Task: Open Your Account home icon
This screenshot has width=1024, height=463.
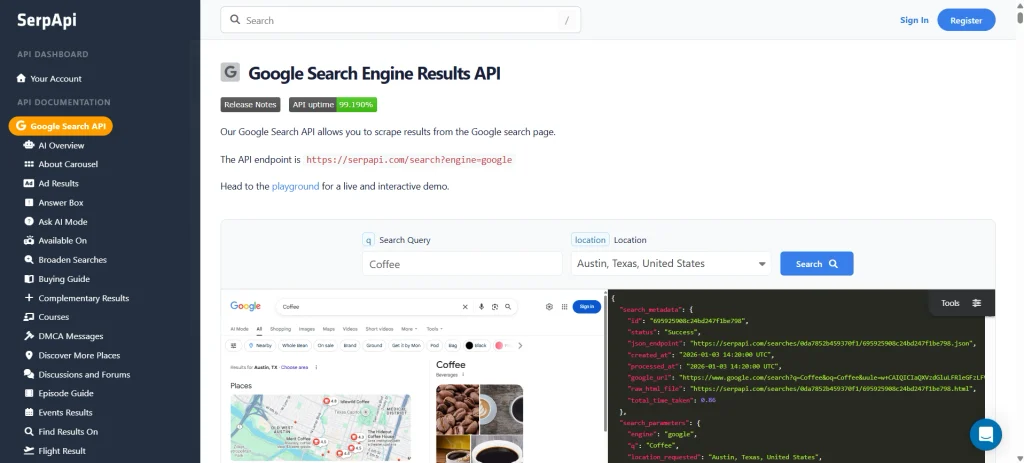Action: click(x=21, y=78)
